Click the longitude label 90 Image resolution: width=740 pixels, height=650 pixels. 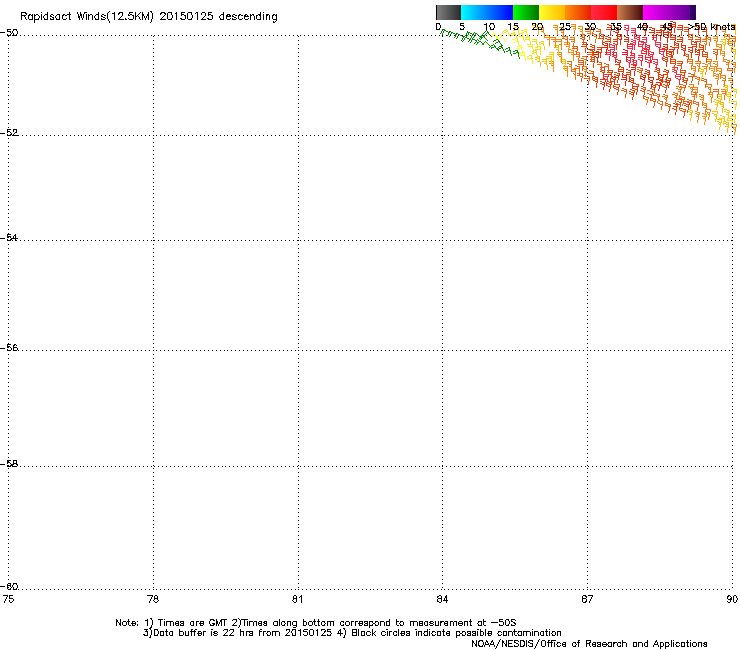(x=732, y=599)
